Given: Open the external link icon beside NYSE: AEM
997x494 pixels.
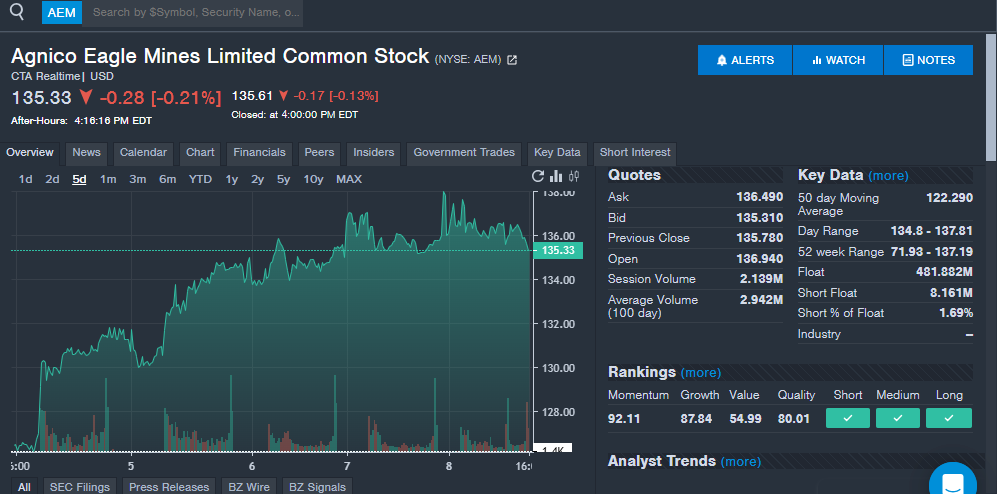Looking at the screenshot, I should (x=512, y=60).
